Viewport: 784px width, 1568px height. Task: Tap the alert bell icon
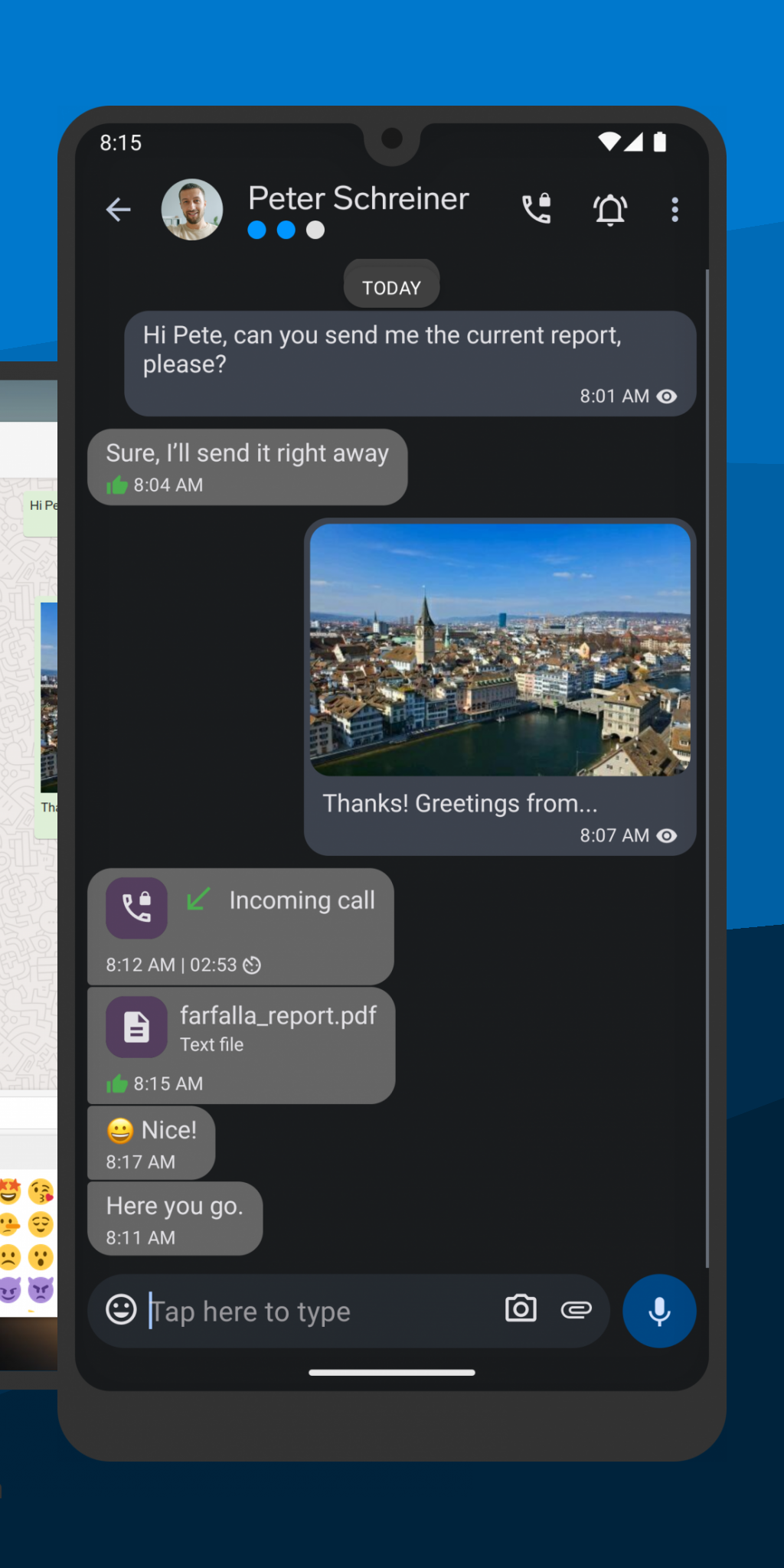[610, 209]
